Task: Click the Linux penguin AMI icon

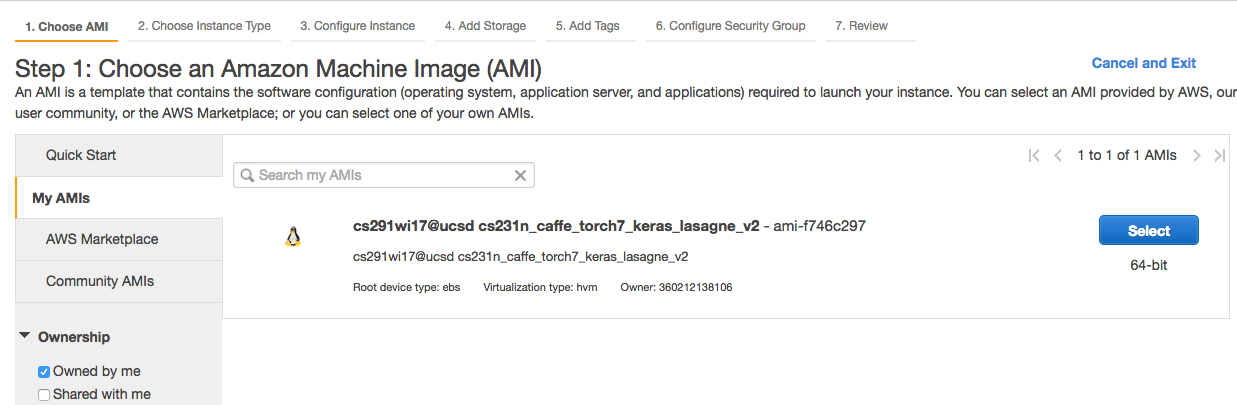Action: 293,237
